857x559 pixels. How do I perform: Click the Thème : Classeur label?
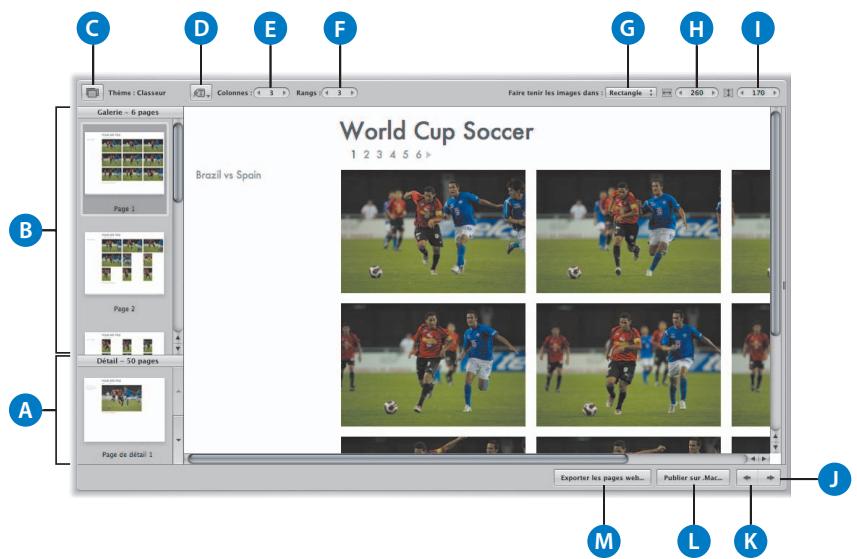click(x=137, y=93)
